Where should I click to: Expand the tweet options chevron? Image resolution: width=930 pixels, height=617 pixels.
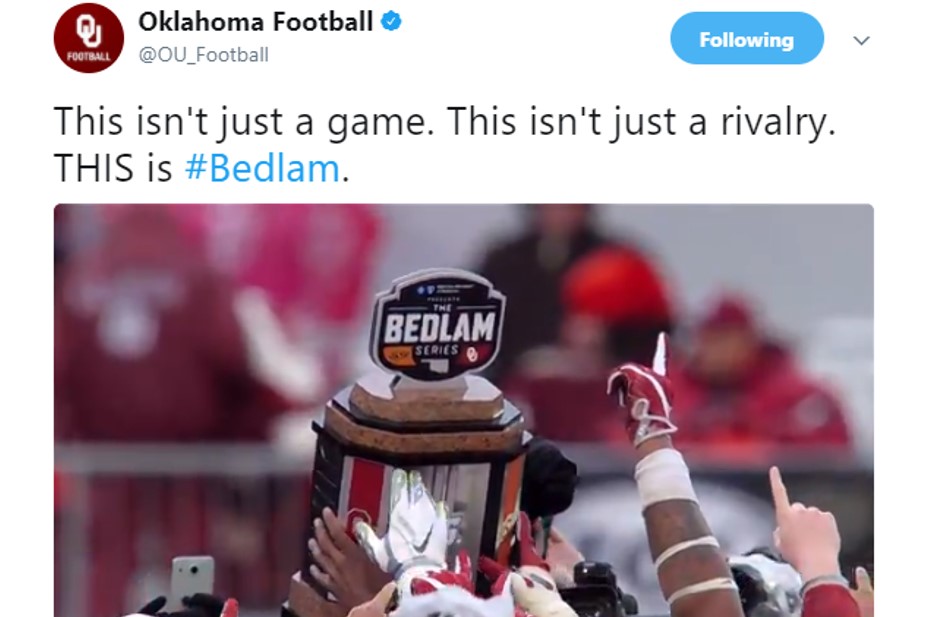click(861, 41)
